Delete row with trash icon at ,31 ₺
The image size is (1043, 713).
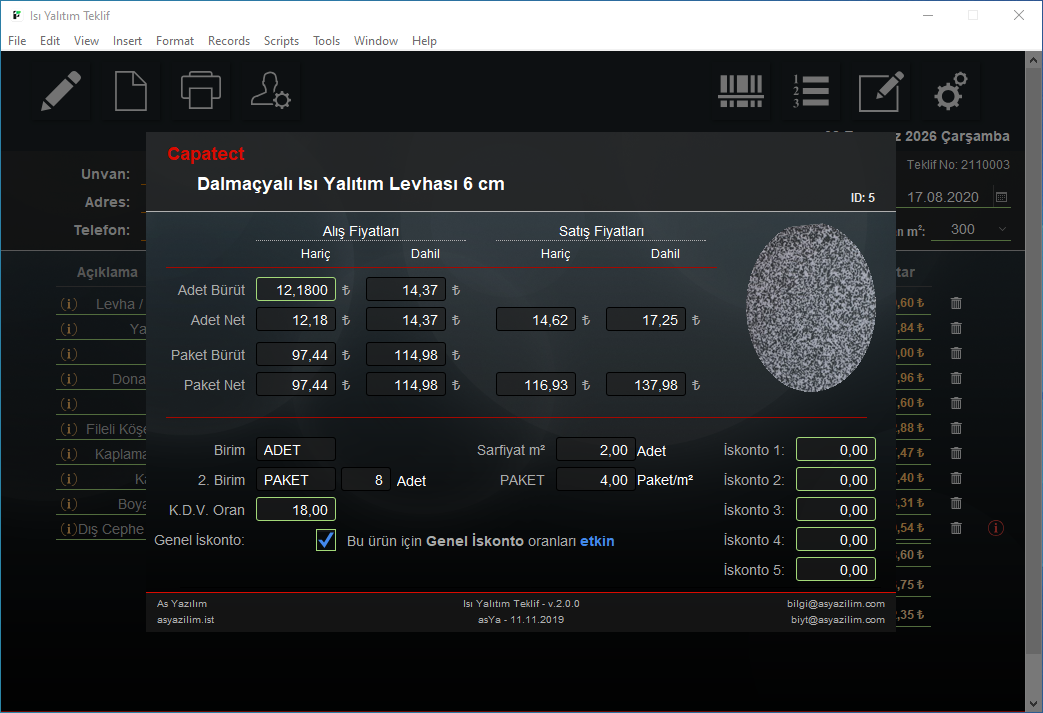pyautogui.click(x=956, y=503)
